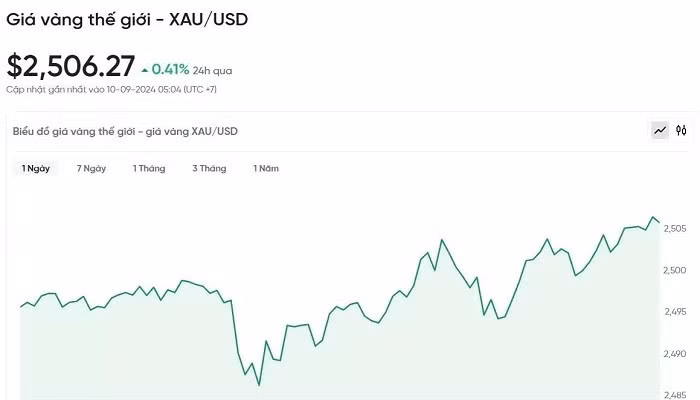
Task: Show the 1 Tháng price range
Action: coord(149,168)
